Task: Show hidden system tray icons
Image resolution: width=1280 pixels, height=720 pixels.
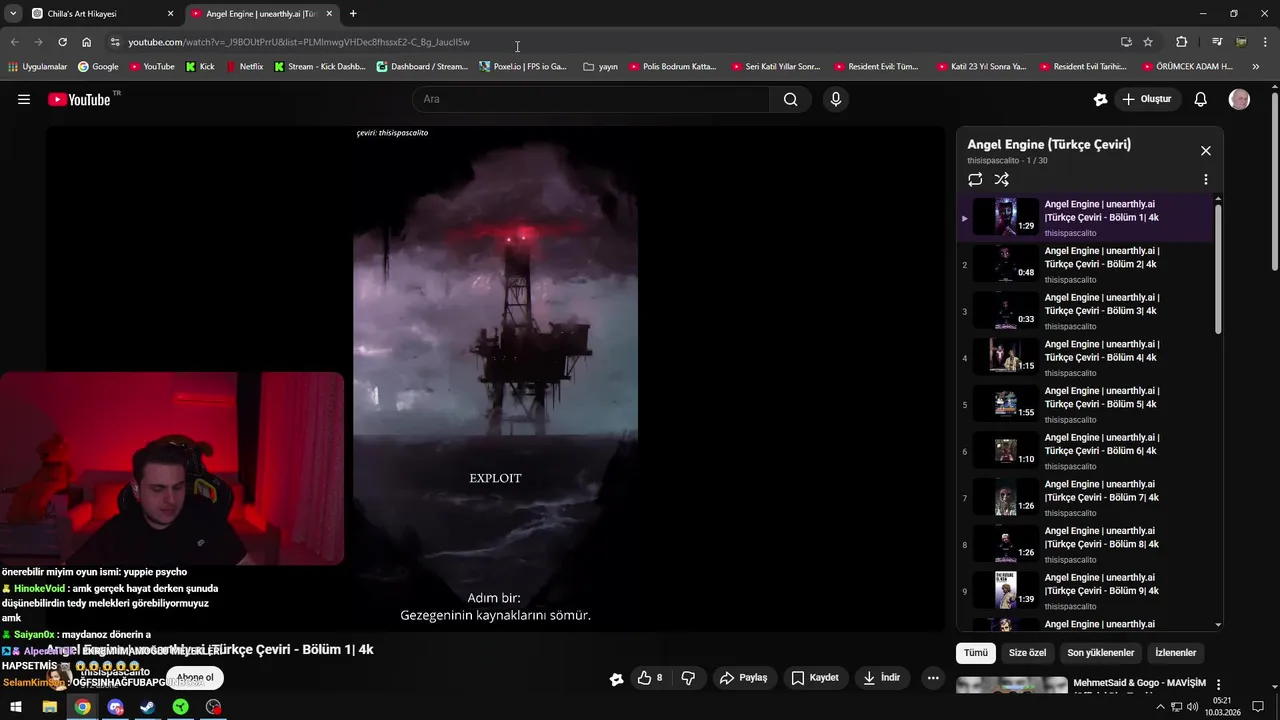Action: click(x=1160, y=707)
